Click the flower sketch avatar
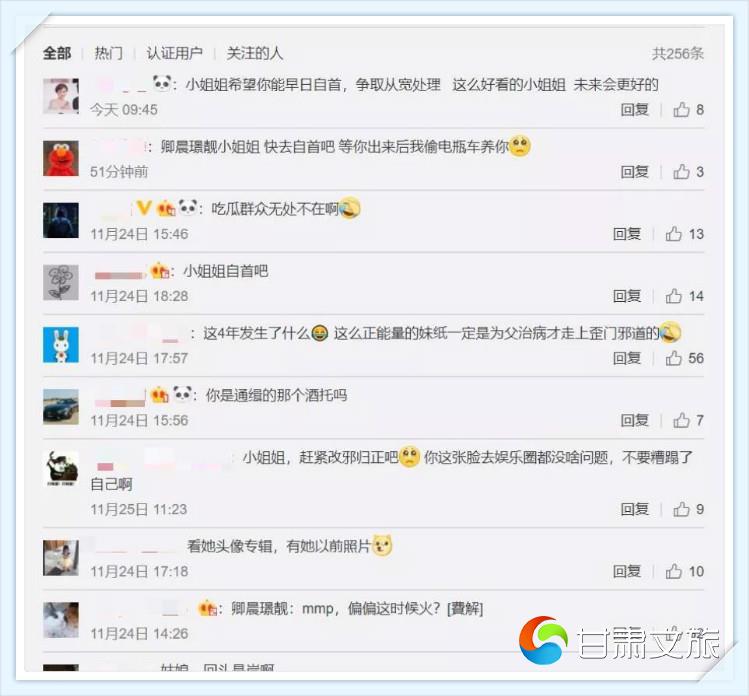The image size is (749, 696). point(61,282)
